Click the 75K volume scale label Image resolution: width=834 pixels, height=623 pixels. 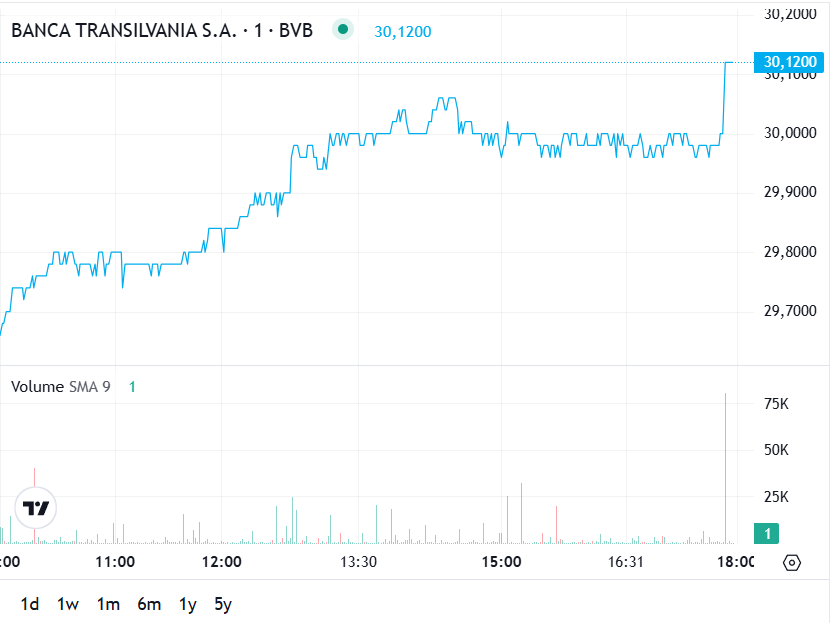[777, 404]
